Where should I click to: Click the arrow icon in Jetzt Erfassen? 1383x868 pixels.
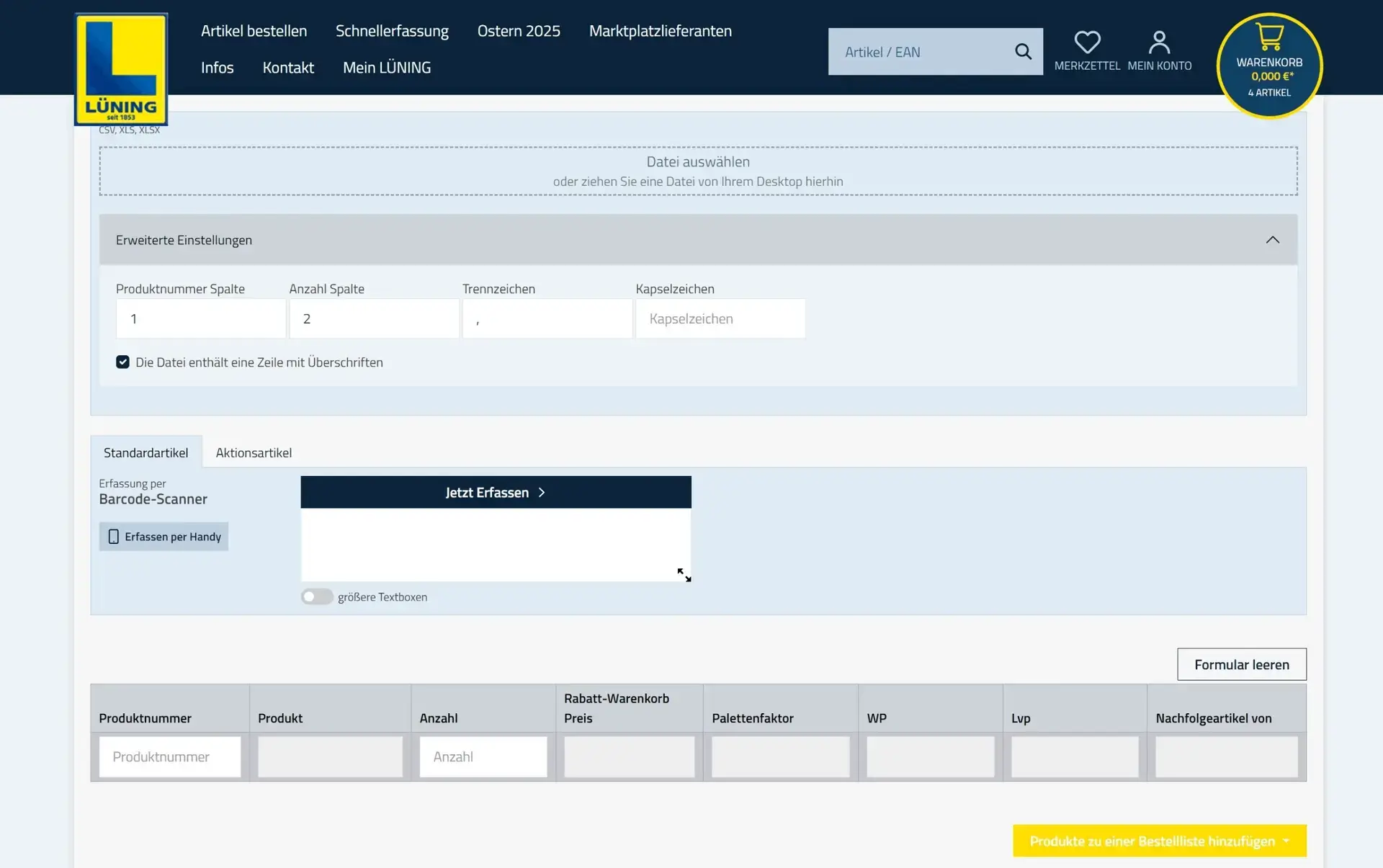click(540, 492)
